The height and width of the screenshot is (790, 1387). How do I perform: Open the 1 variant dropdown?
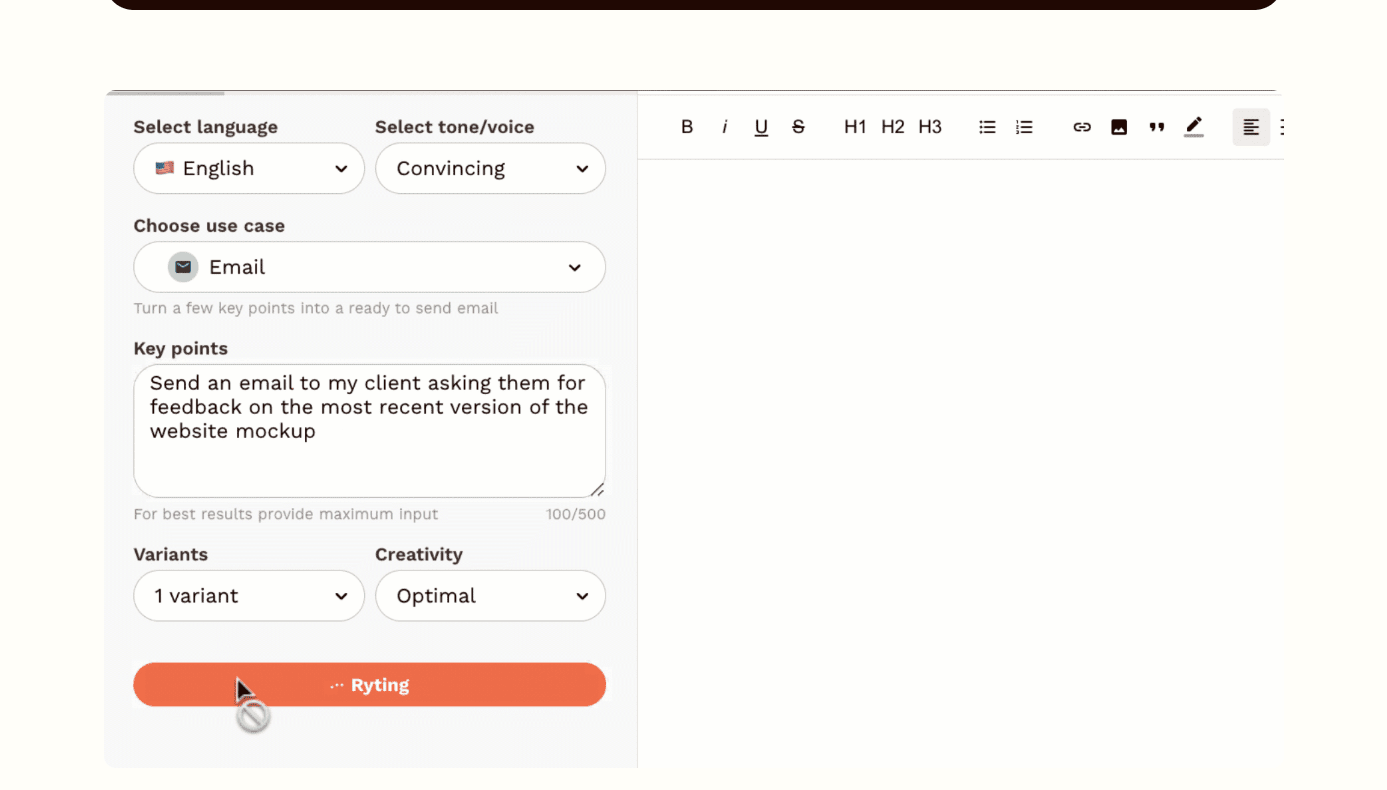pyautogui.click(x=249, y=596)
